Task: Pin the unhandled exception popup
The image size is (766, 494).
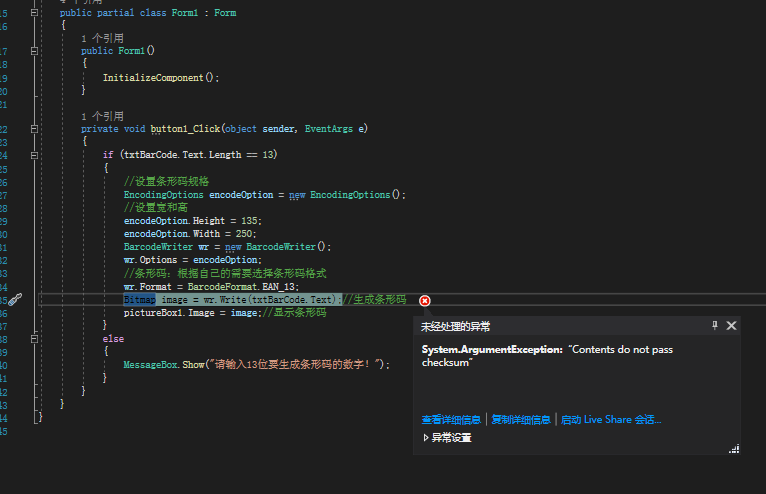Action: coord(715,325)
